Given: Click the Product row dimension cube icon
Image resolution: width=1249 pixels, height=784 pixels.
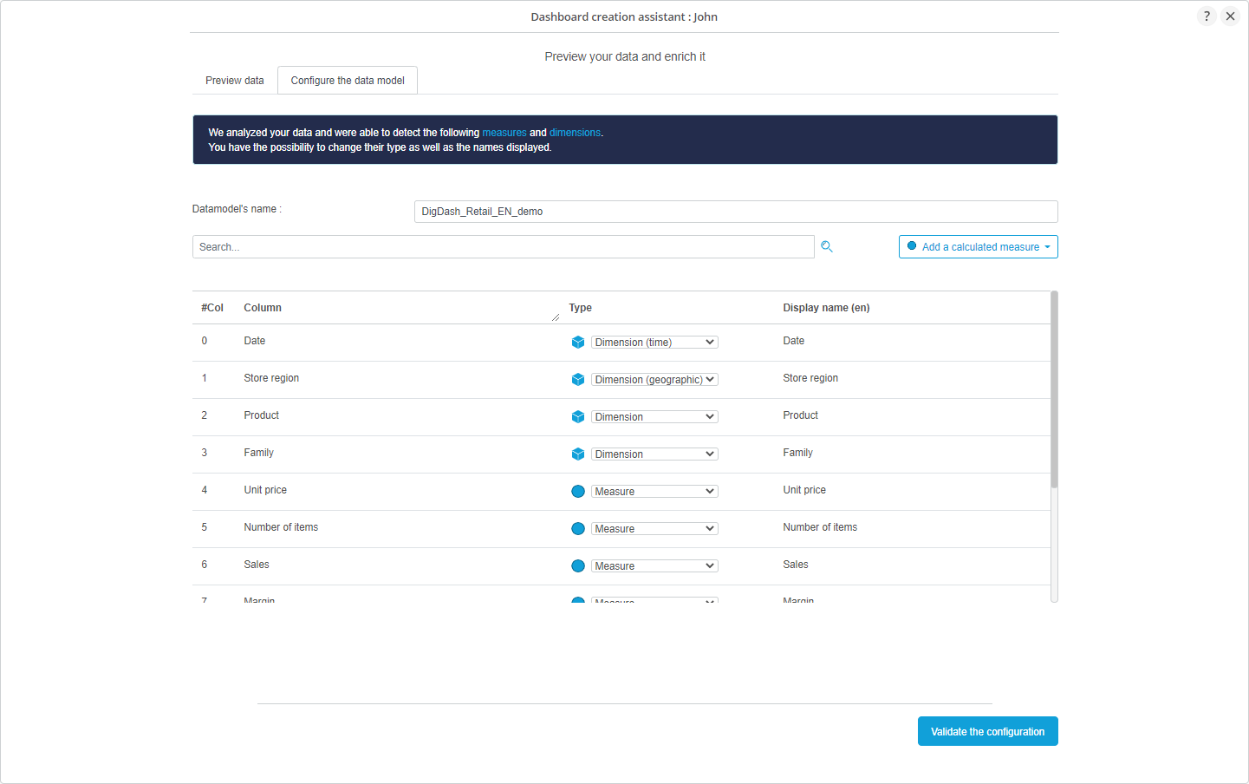Looking at the screenshot, I should [578, 416].
